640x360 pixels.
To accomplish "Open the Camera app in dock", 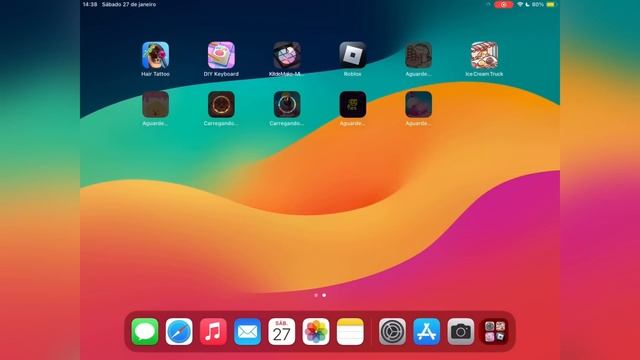I will [x=461, y=331].
